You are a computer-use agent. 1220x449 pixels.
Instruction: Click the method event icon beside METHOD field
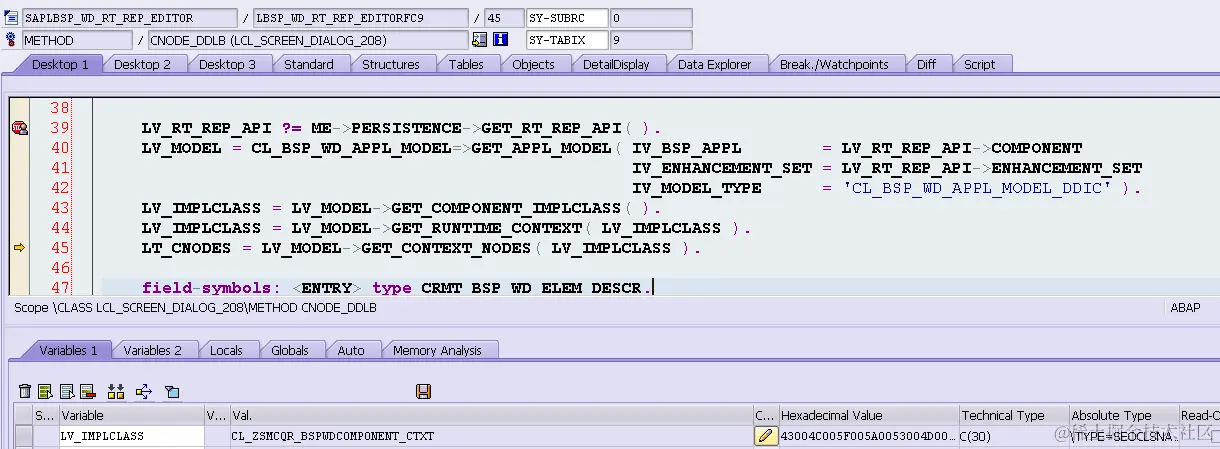click(11, 40)
